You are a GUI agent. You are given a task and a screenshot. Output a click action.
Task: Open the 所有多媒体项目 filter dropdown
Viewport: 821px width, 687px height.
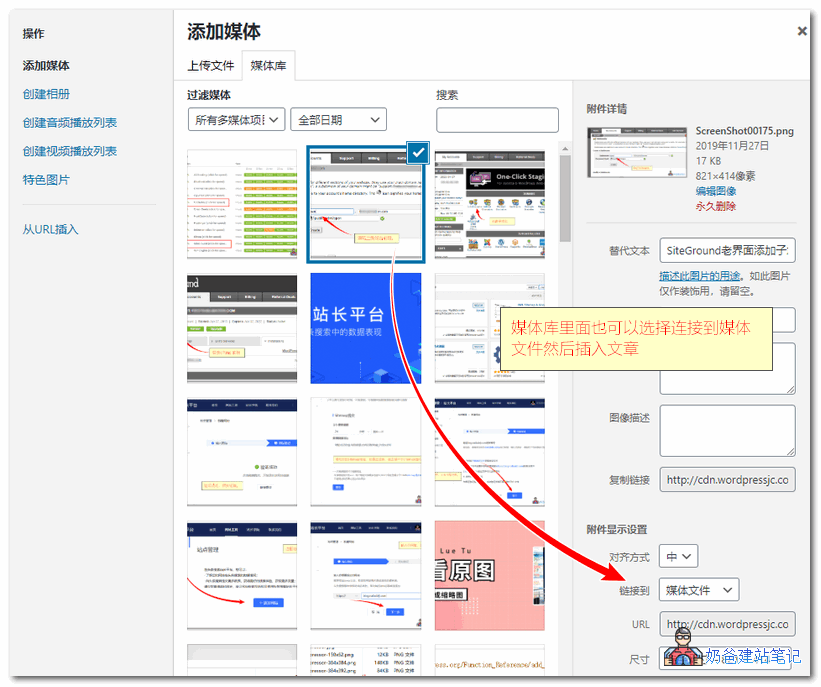tap(236, 118)
